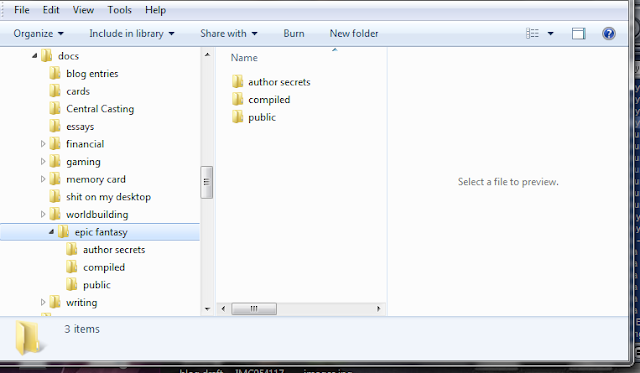Expand the writing folder node

(x=43, y=302)
